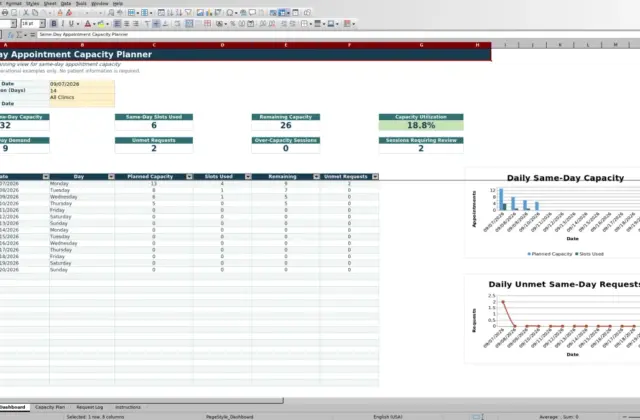Image resolution: width=640 pixels, height=420 pixels.
Task: Open the Remaining column filter dropdown
Action: [316, 177]
